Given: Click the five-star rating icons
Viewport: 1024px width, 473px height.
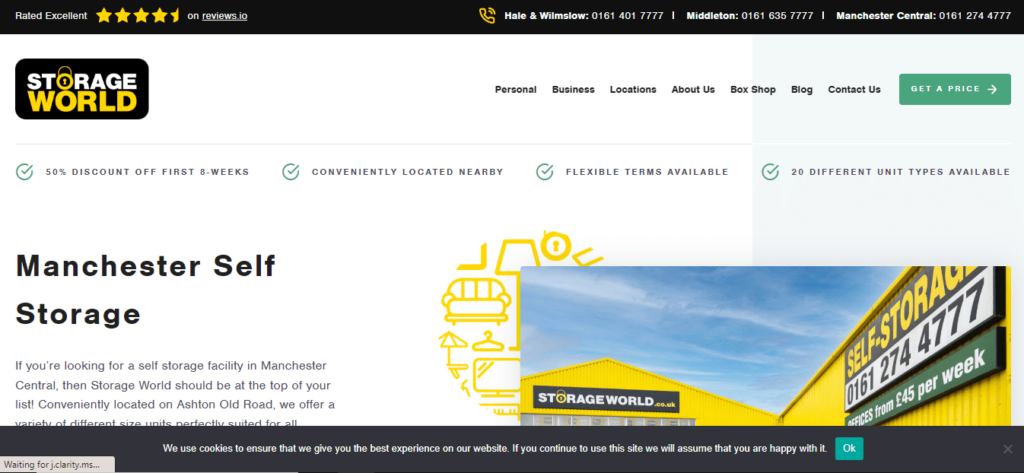Looking at the screenshot, I should tap(138, 16).
